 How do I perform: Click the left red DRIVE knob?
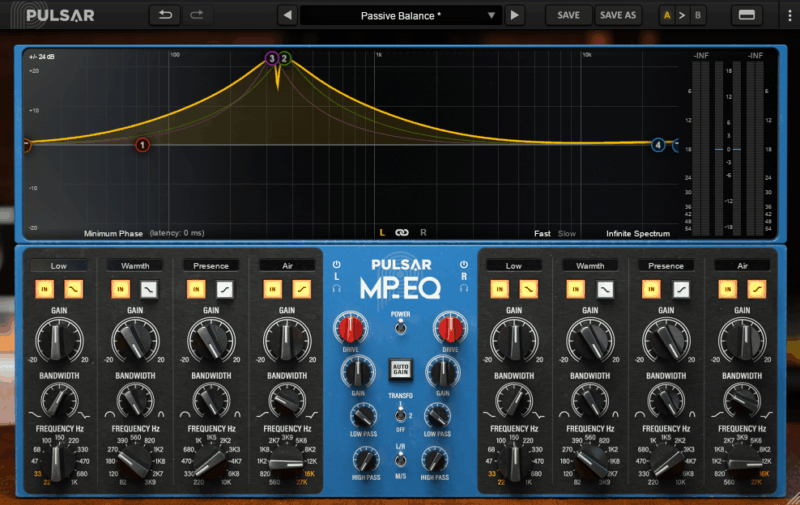(x=349, y=327)
